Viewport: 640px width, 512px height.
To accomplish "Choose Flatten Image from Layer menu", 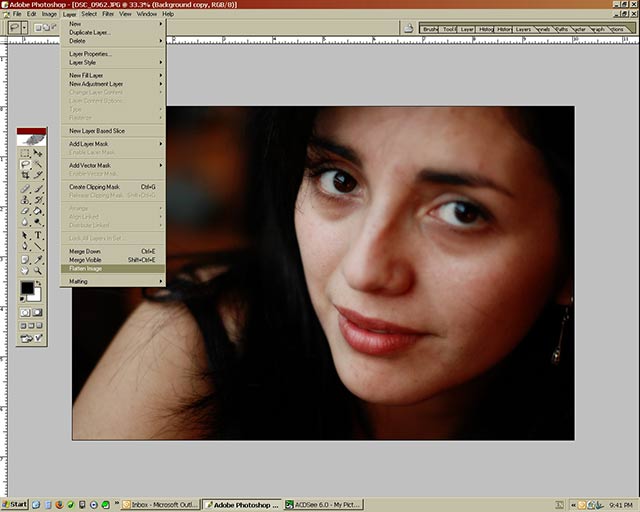I will click(x=113, y=269).
